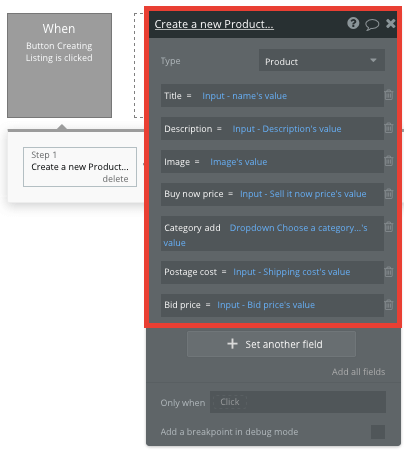Edit Input - name's value expression

[x=244, y=96]
